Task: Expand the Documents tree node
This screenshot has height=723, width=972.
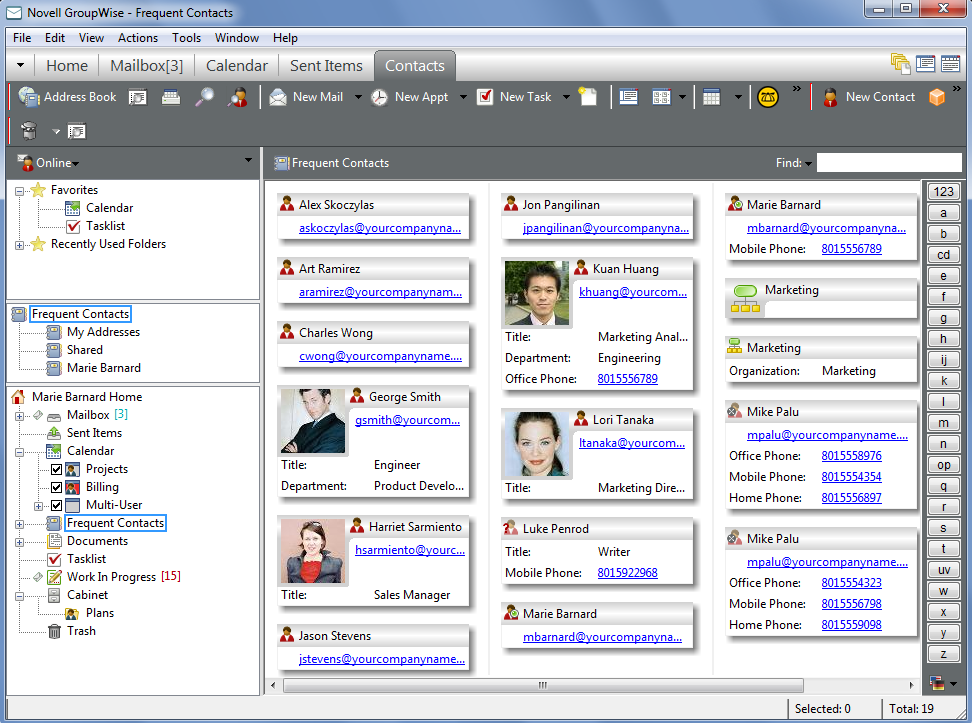Action: pos(20,542)
